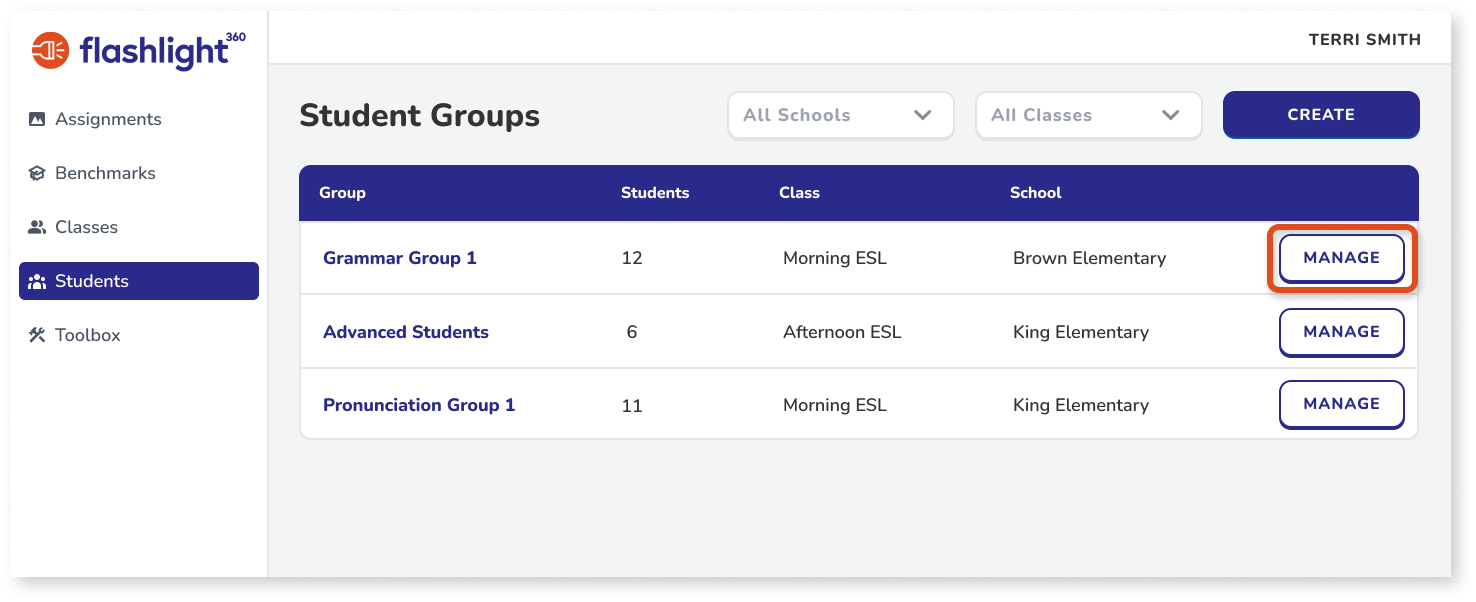Click the CREATE button
Screen dimensions: 1476x602
1320,114
